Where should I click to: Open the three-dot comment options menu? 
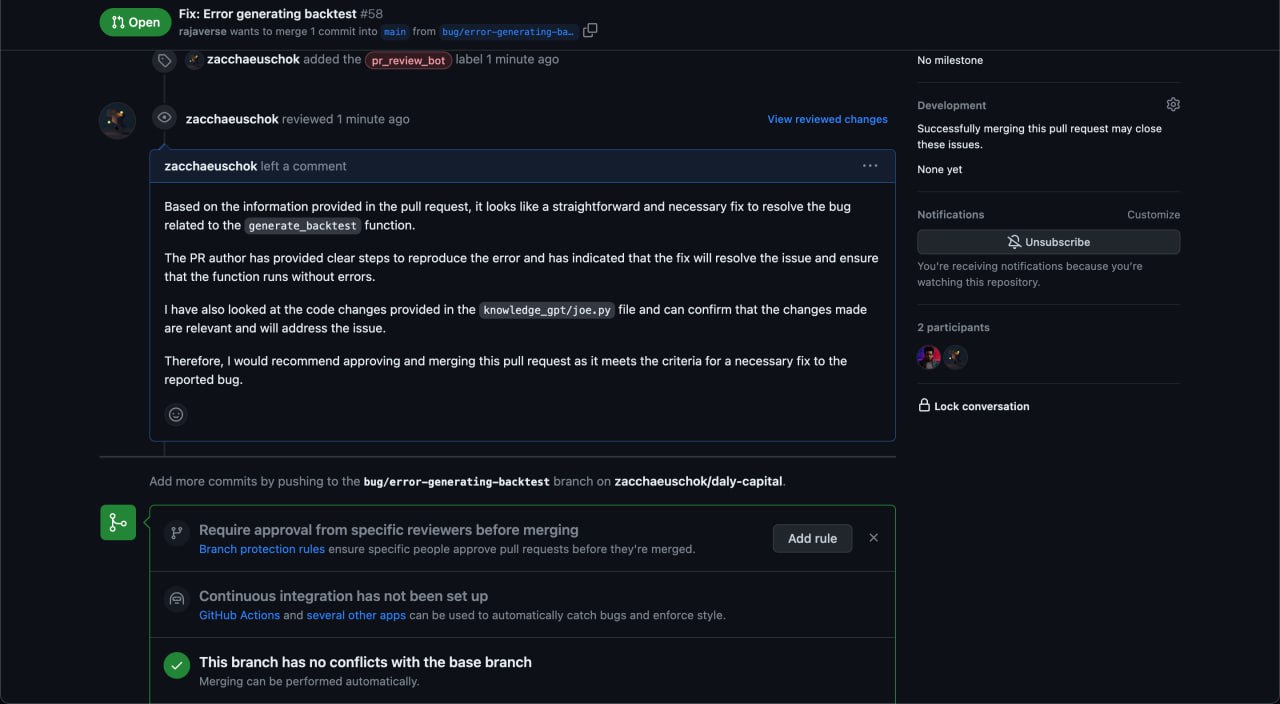click(870, 166)
